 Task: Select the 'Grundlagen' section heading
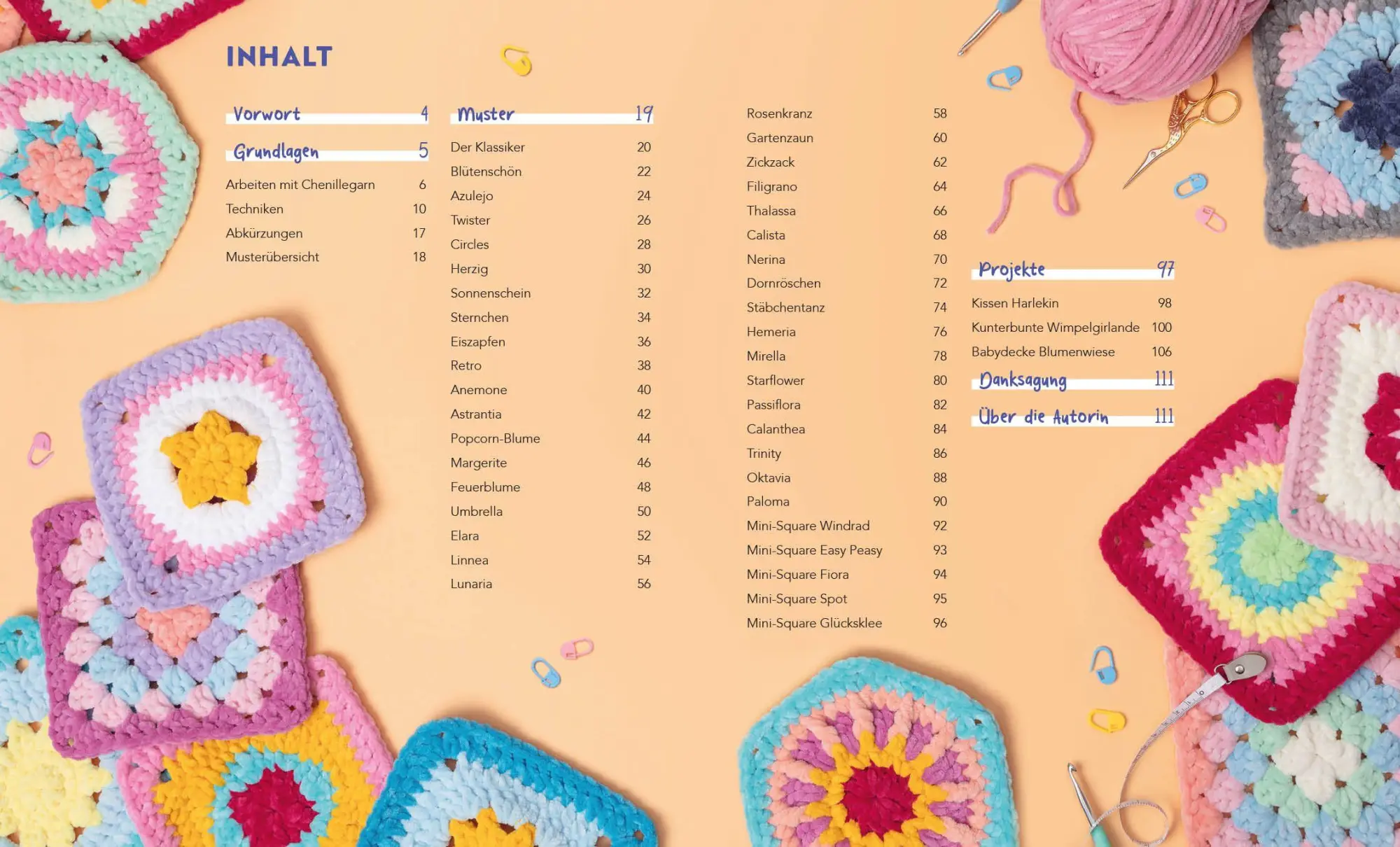click(x=276, y=151)
